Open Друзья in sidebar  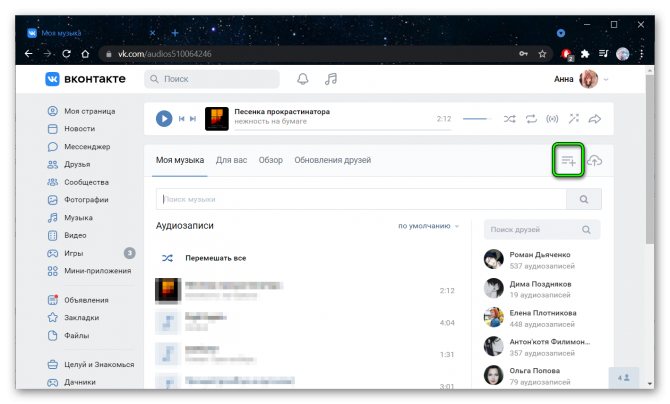click(x=69, y=164)
